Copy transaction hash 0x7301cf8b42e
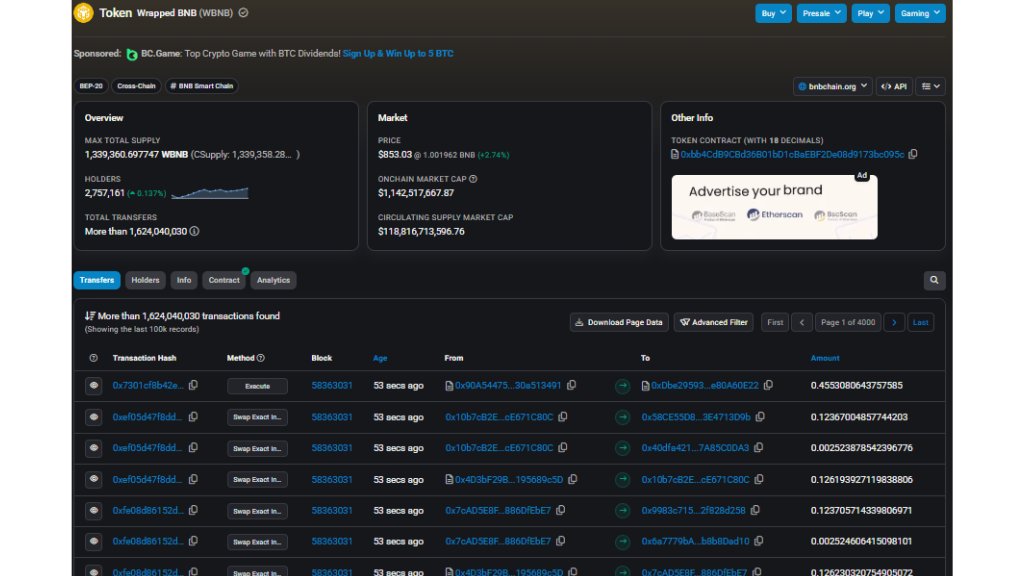The height and width of the screenshot is (576, 1024). click(x=193, y=385)
